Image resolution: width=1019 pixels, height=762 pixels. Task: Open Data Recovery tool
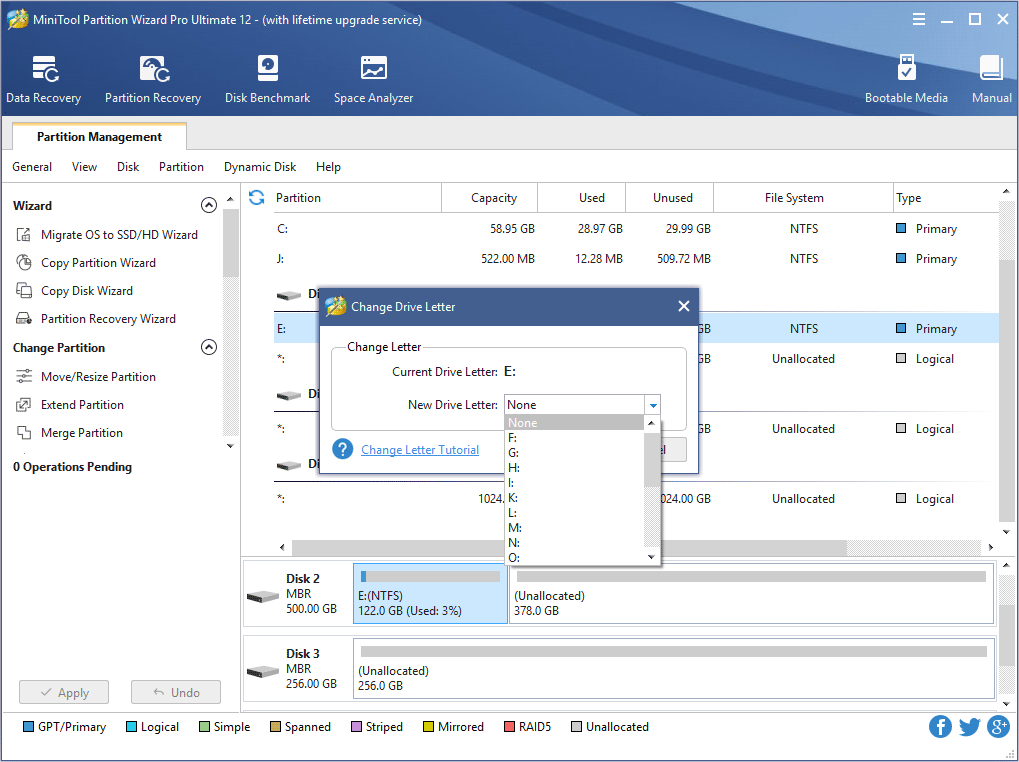click(x=44, y=79)
